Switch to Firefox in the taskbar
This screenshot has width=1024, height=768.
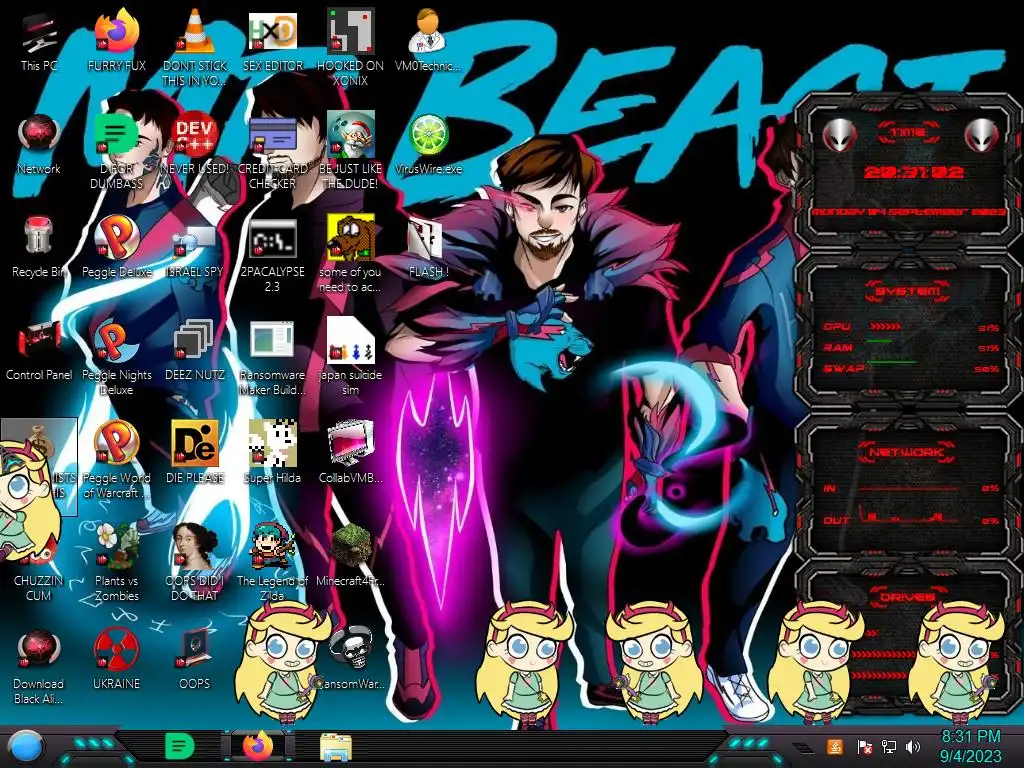[x=259, y=746]
